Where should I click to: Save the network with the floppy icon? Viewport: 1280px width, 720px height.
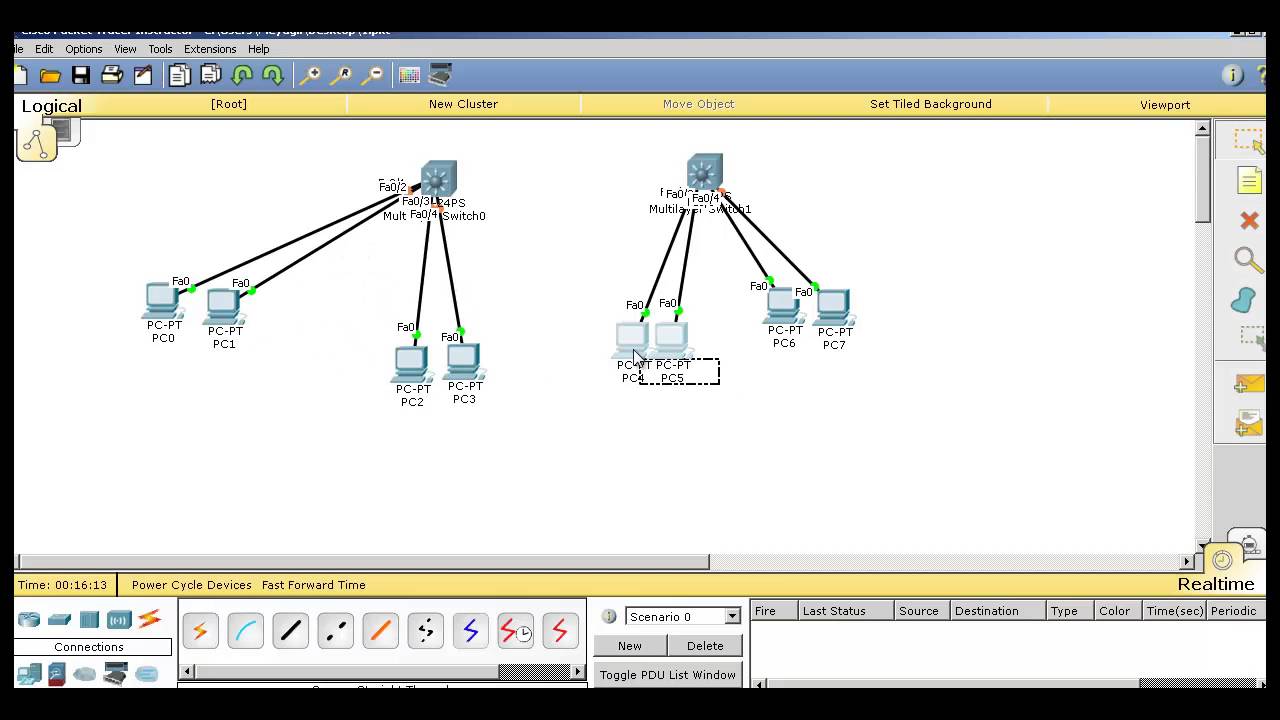[81, 75]
